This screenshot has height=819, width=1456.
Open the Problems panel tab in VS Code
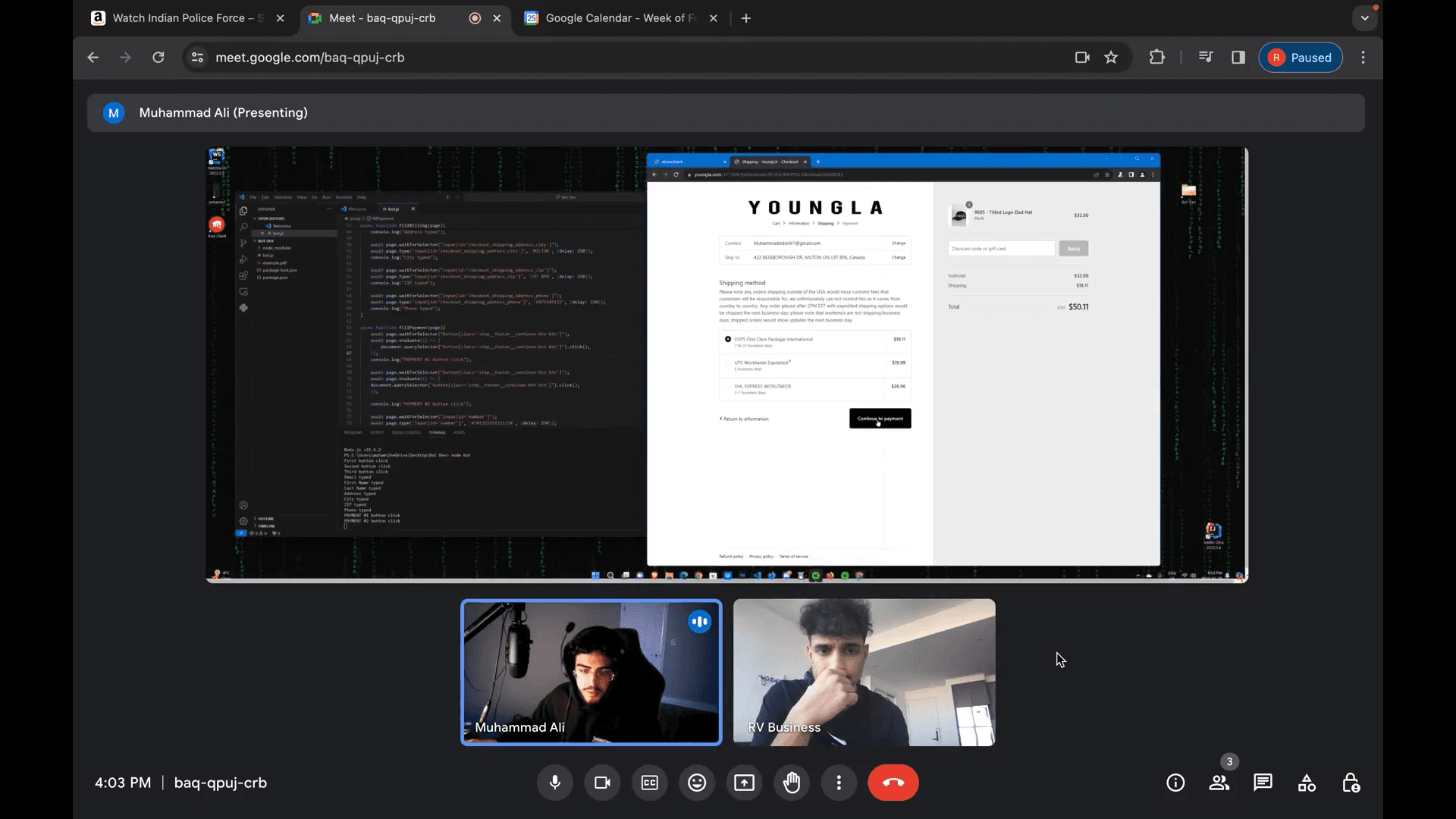pos(353,432)
